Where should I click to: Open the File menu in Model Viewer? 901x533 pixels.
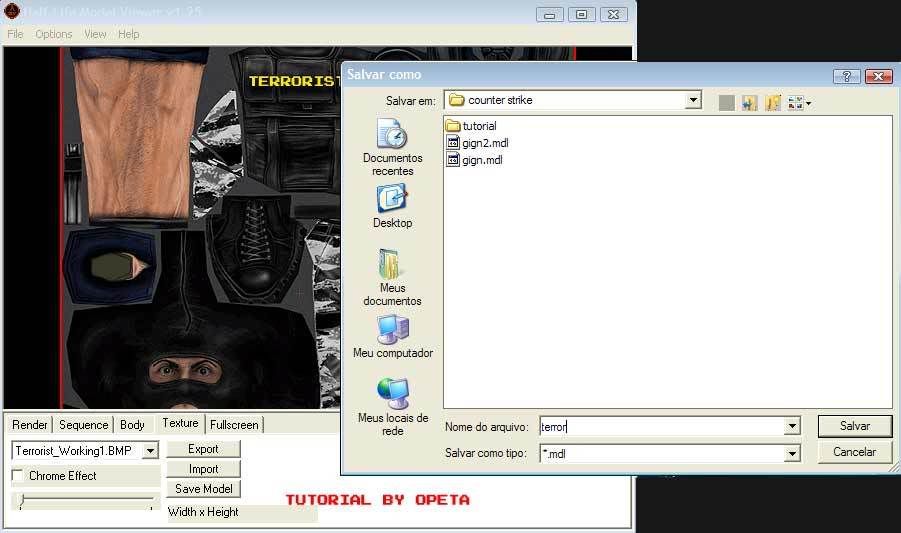[x=16, y=34]
